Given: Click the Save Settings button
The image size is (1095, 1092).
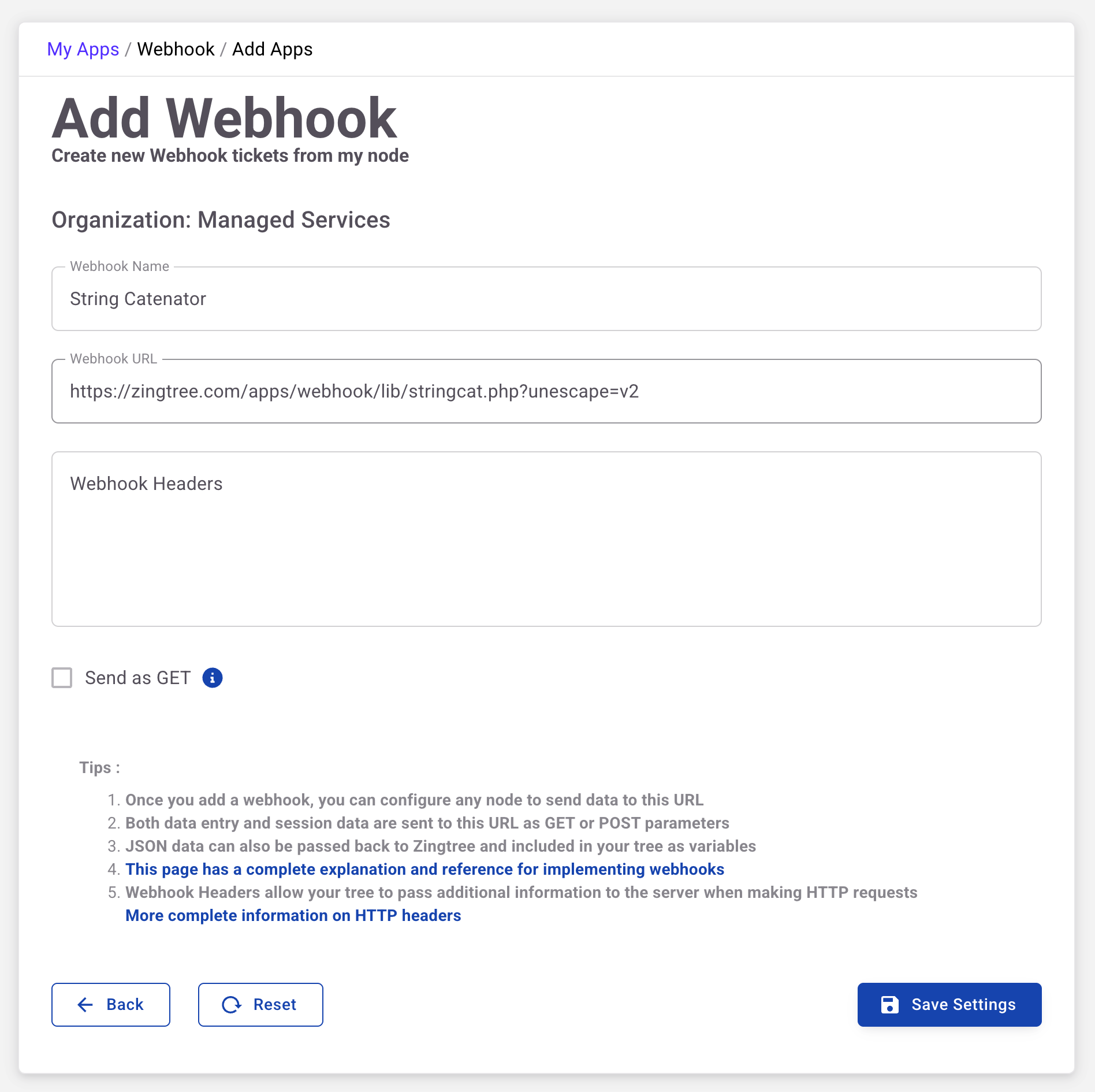Looking at the screenshot, I should click(x=949, y=1005).
